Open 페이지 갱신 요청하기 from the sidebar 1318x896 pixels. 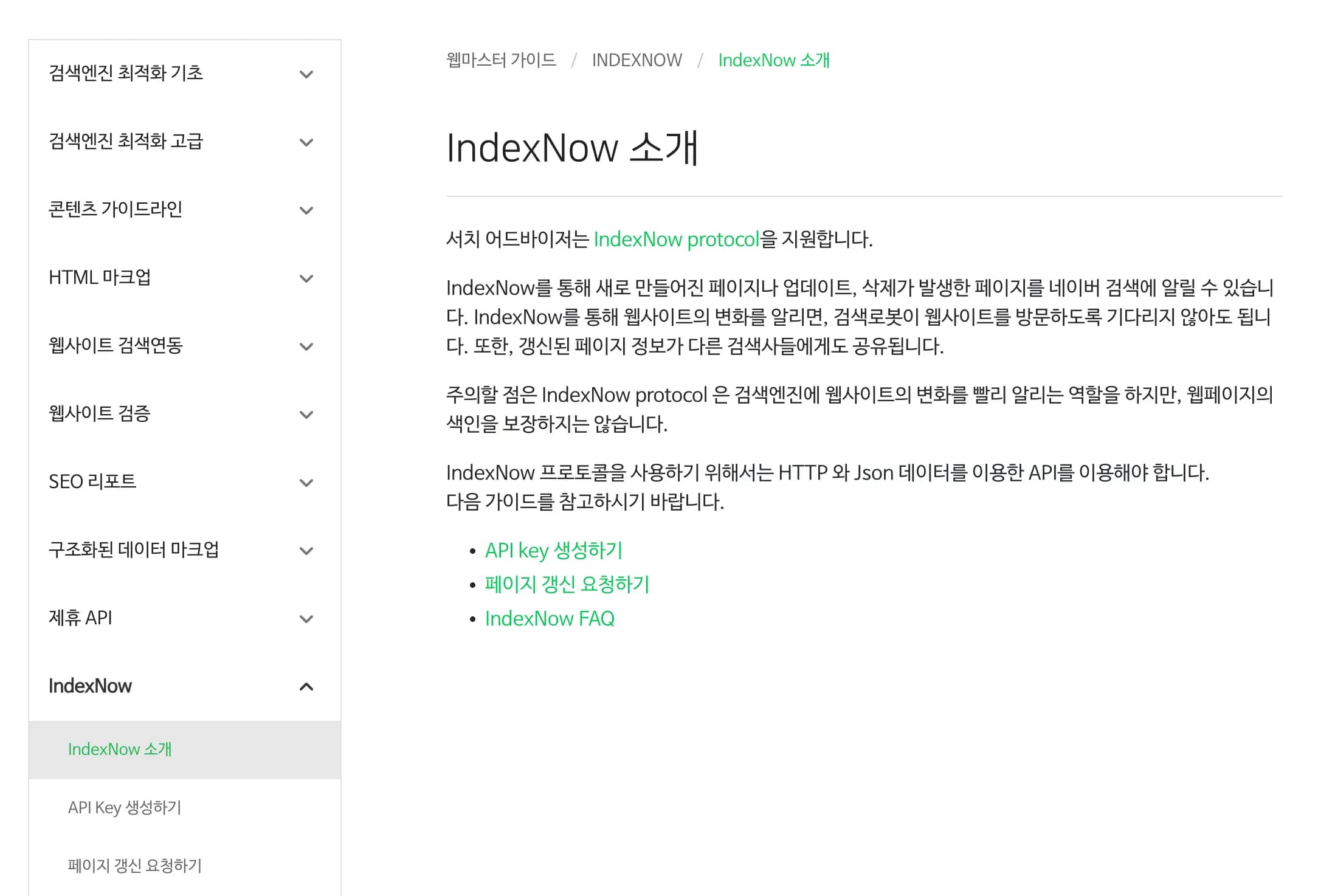134,866
